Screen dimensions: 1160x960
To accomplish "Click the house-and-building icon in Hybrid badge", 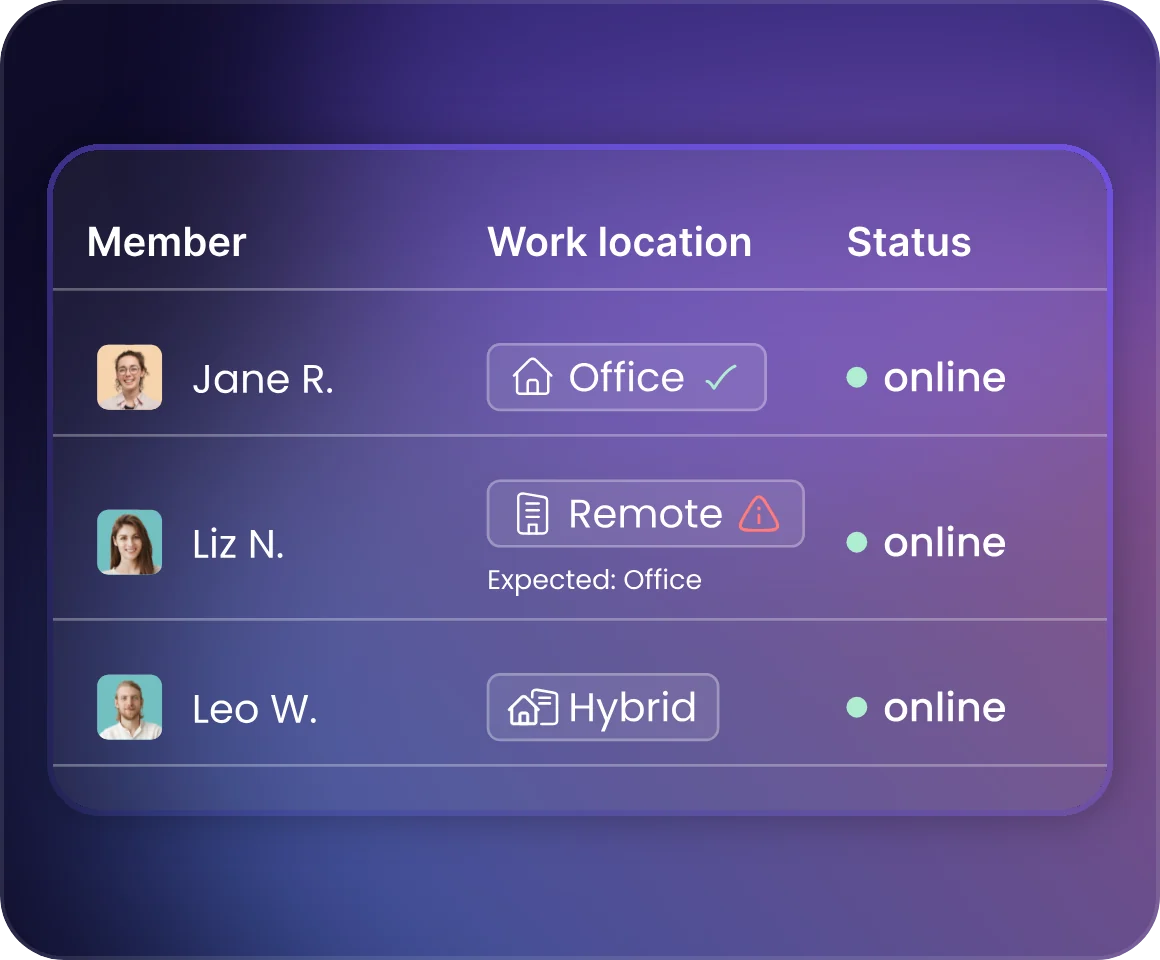I will 533,707.
